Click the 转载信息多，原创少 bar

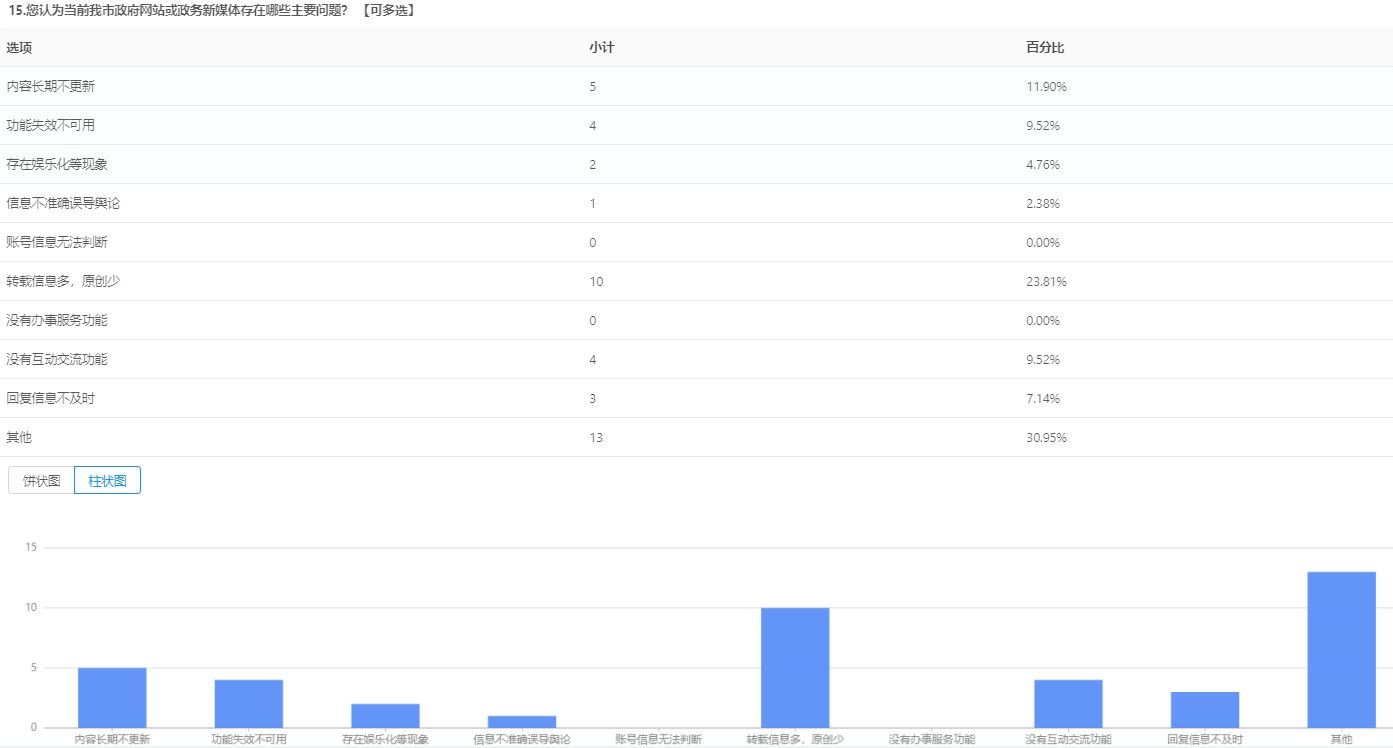click(x=795, y=667)
